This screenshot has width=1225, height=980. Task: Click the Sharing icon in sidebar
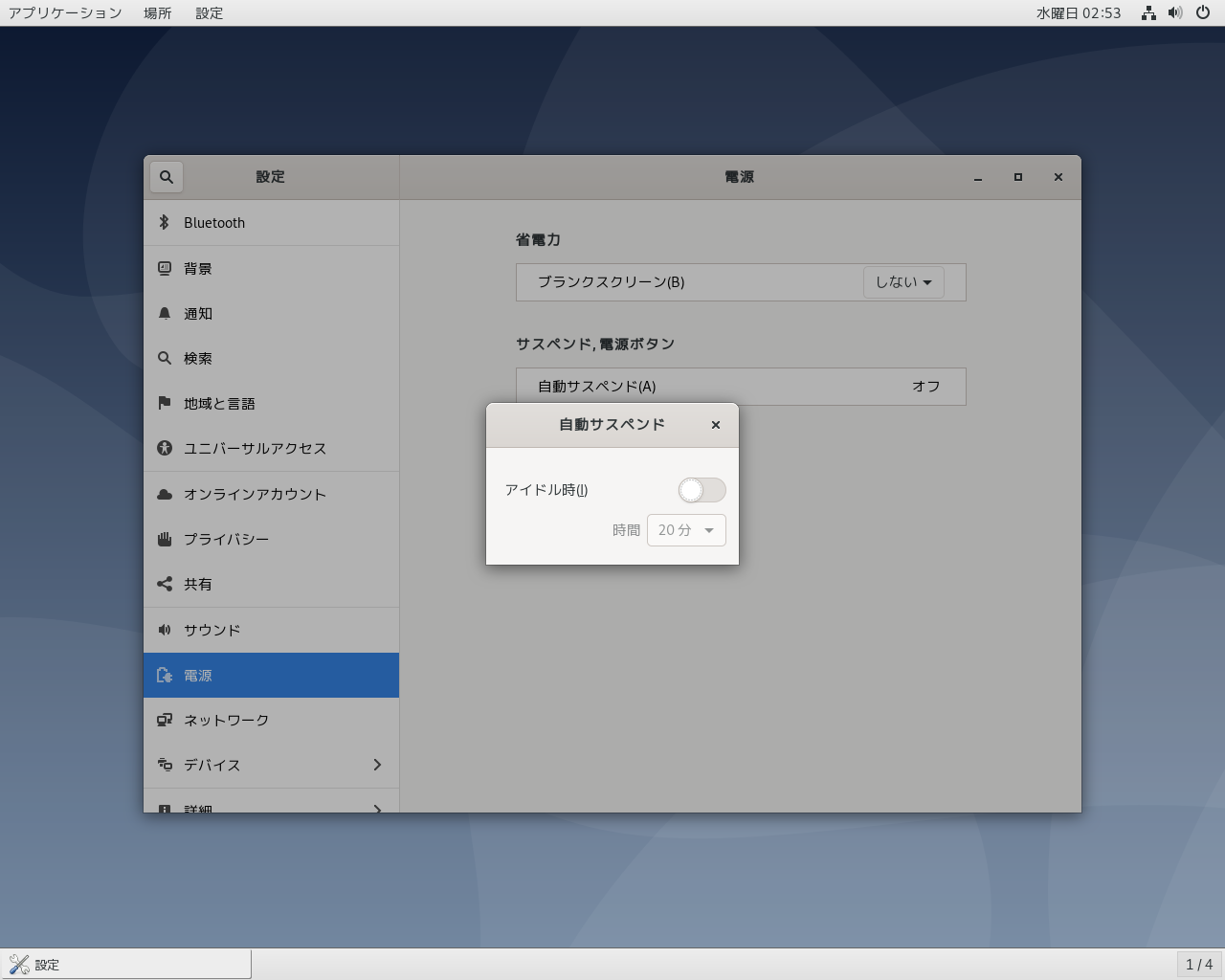tap(165, 584)
